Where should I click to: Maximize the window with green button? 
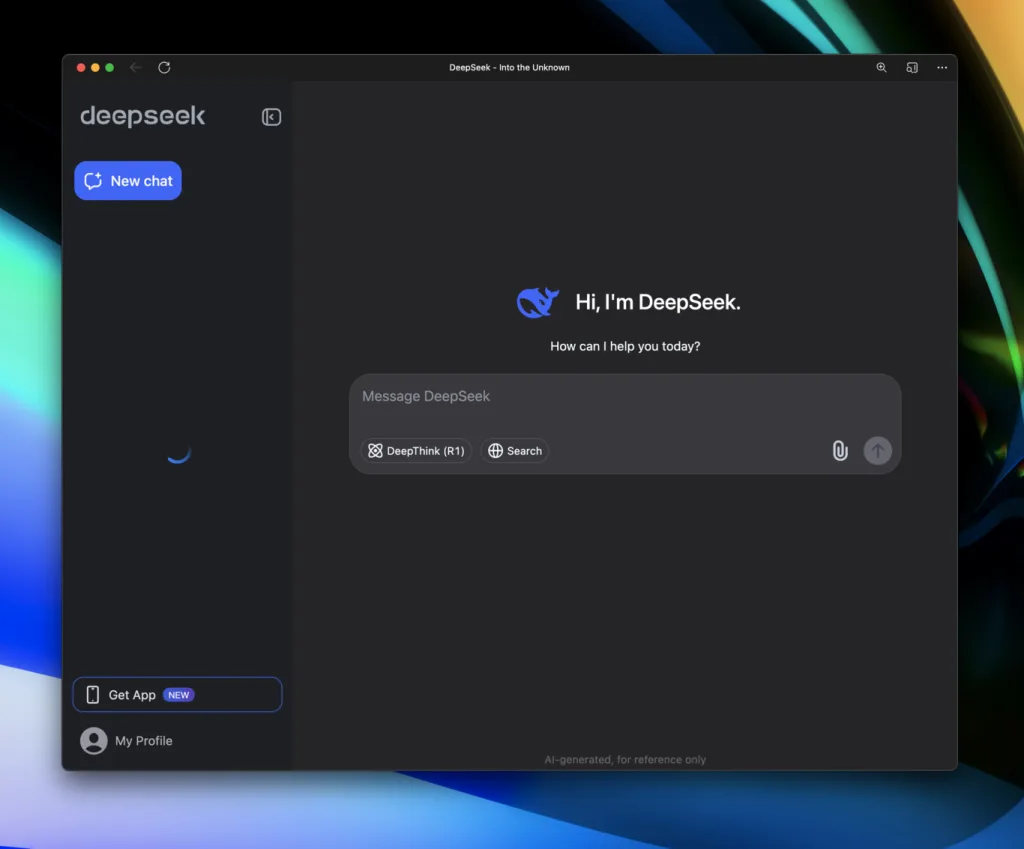pos(110,67)
